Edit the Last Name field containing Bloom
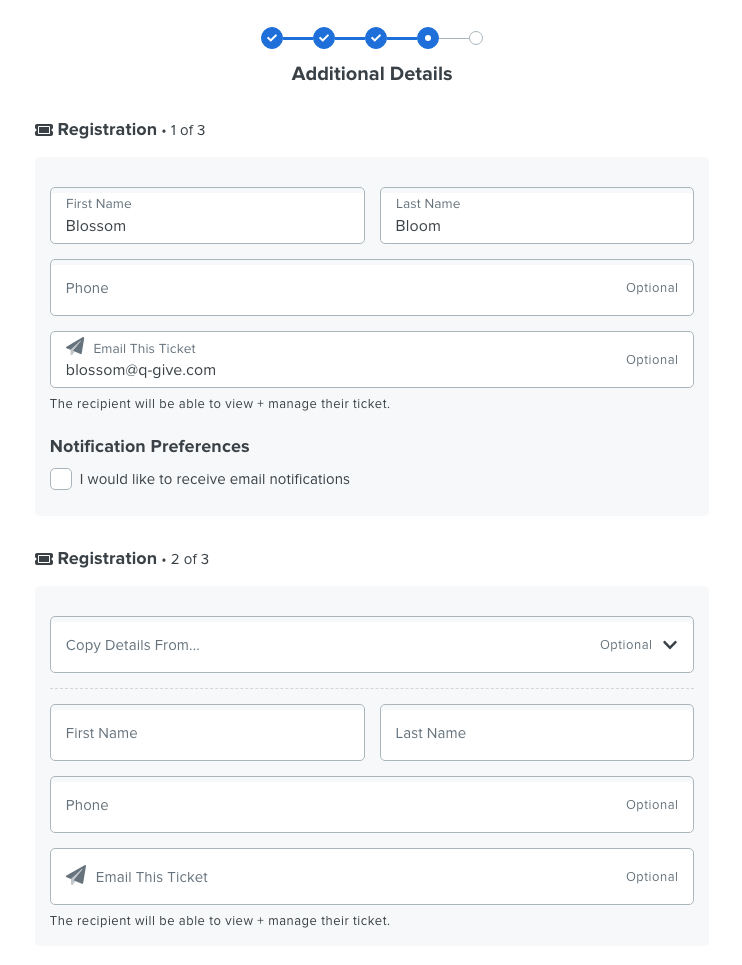Screen dimensions: 742x965 click(537, 215)
